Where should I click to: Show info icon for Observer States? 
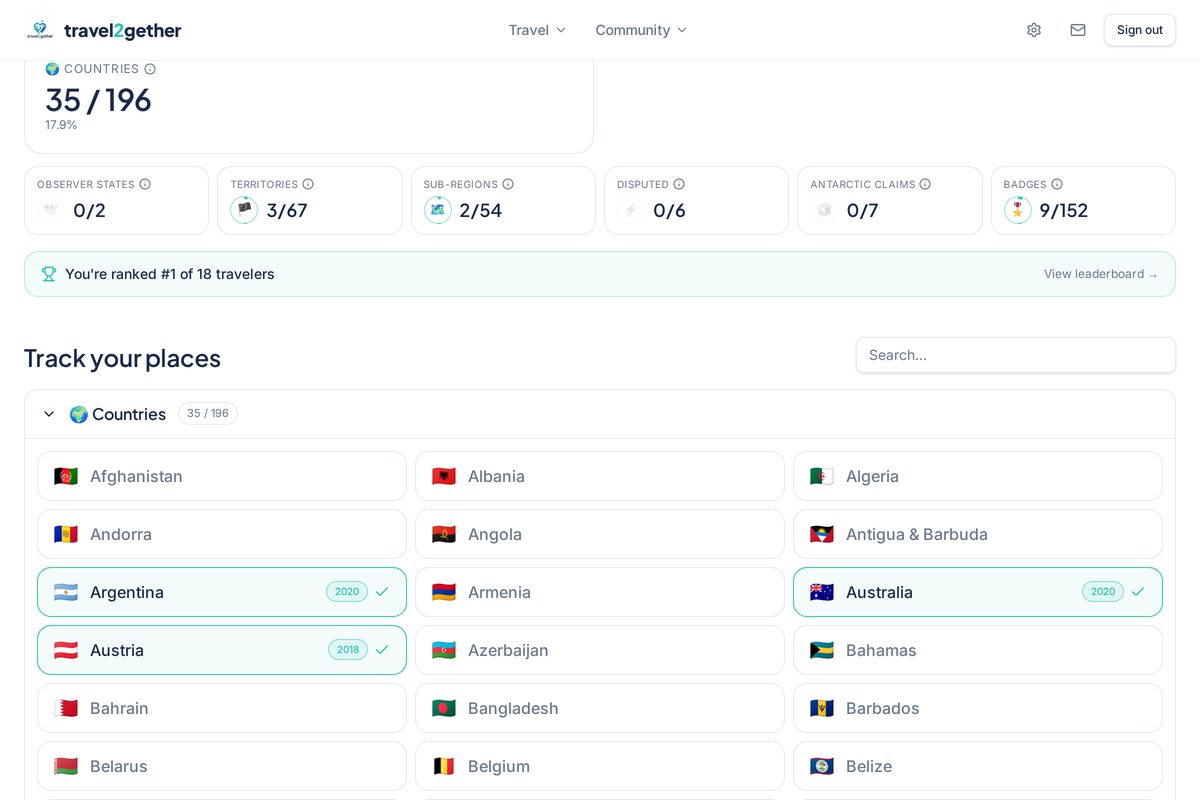coord(145,184)
